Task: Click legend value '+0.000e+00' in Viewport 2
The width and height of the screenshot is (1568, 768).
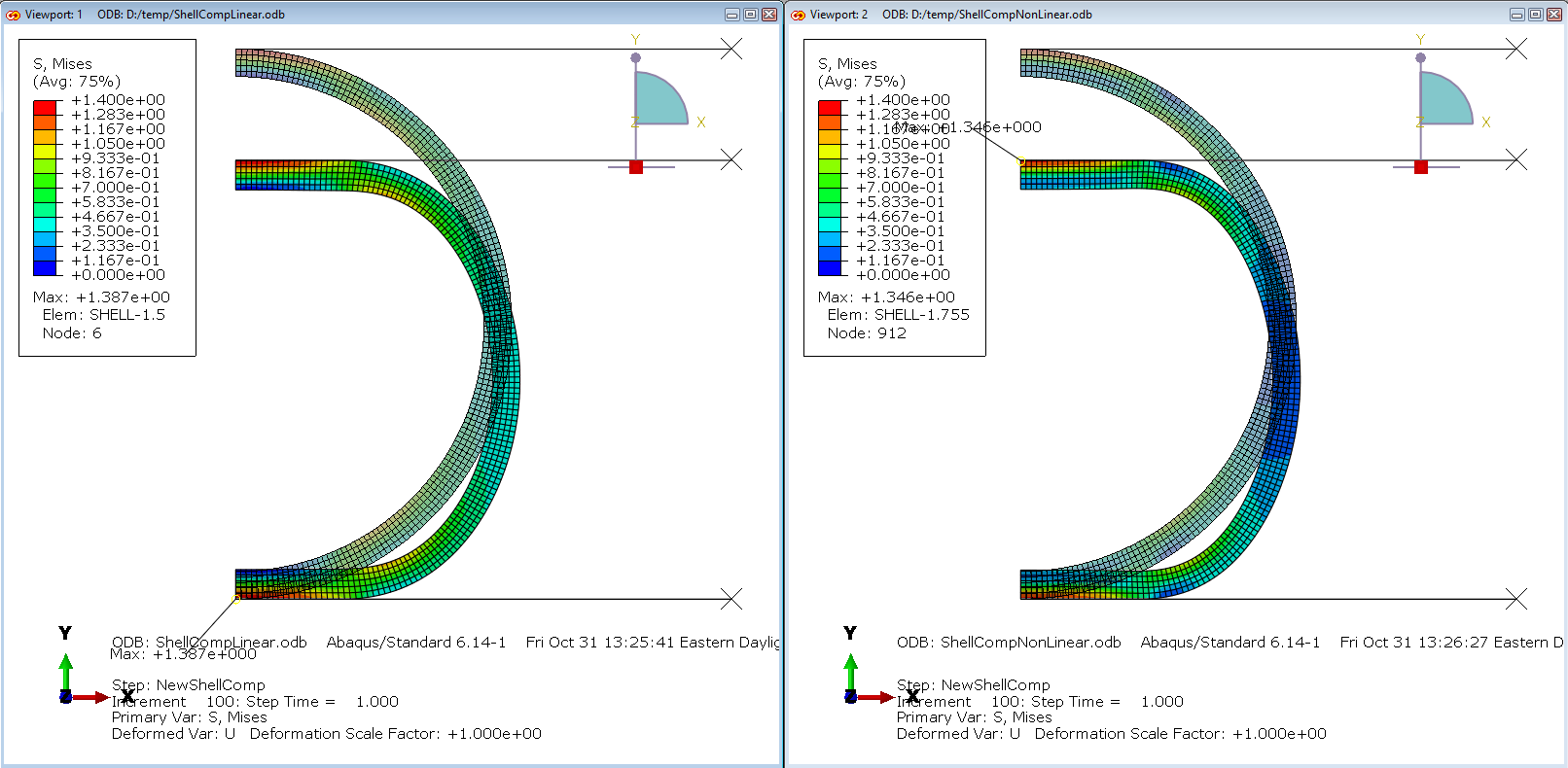Action: pyautogui.click(x=903, y=275)
